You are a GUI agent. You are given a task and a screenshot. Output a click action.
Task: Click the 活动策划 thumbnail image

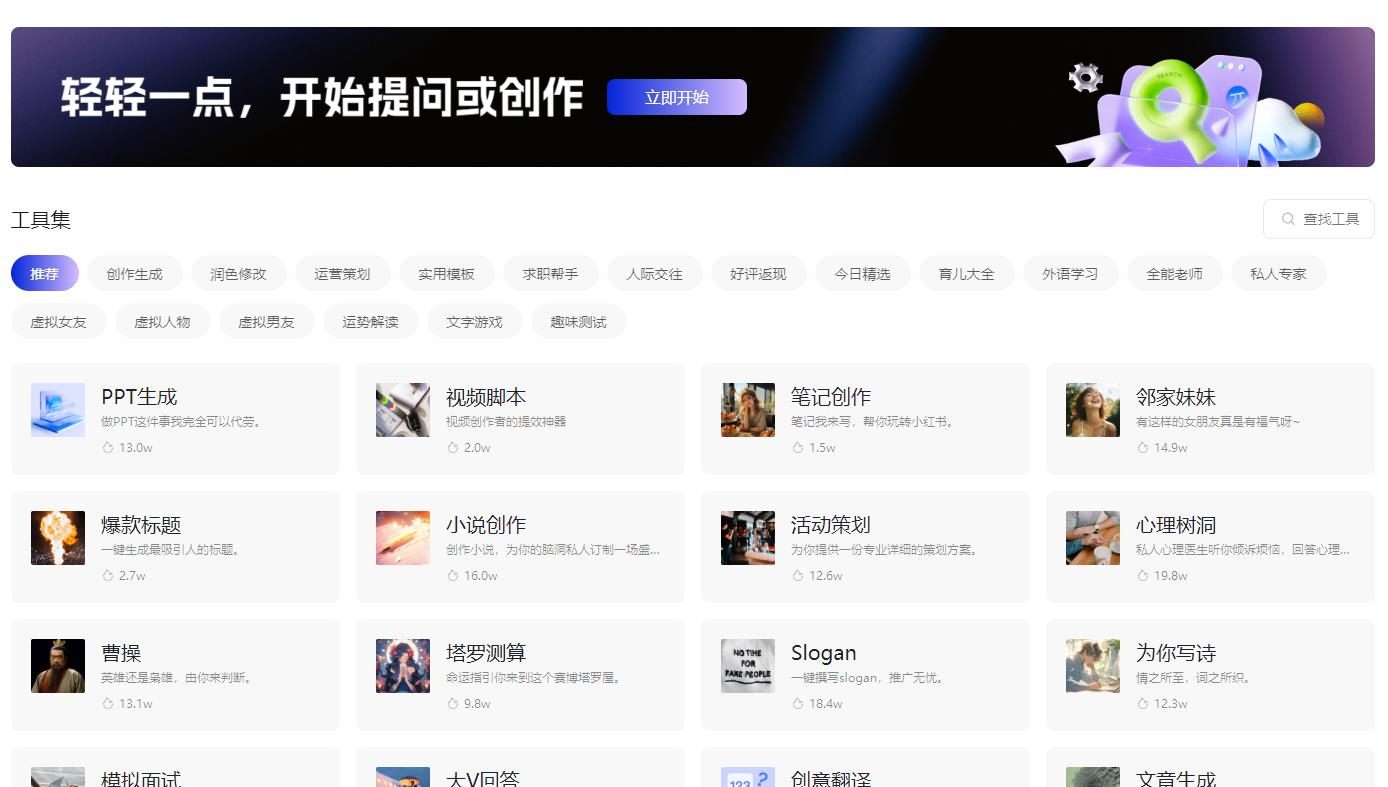tap(748, 538)
